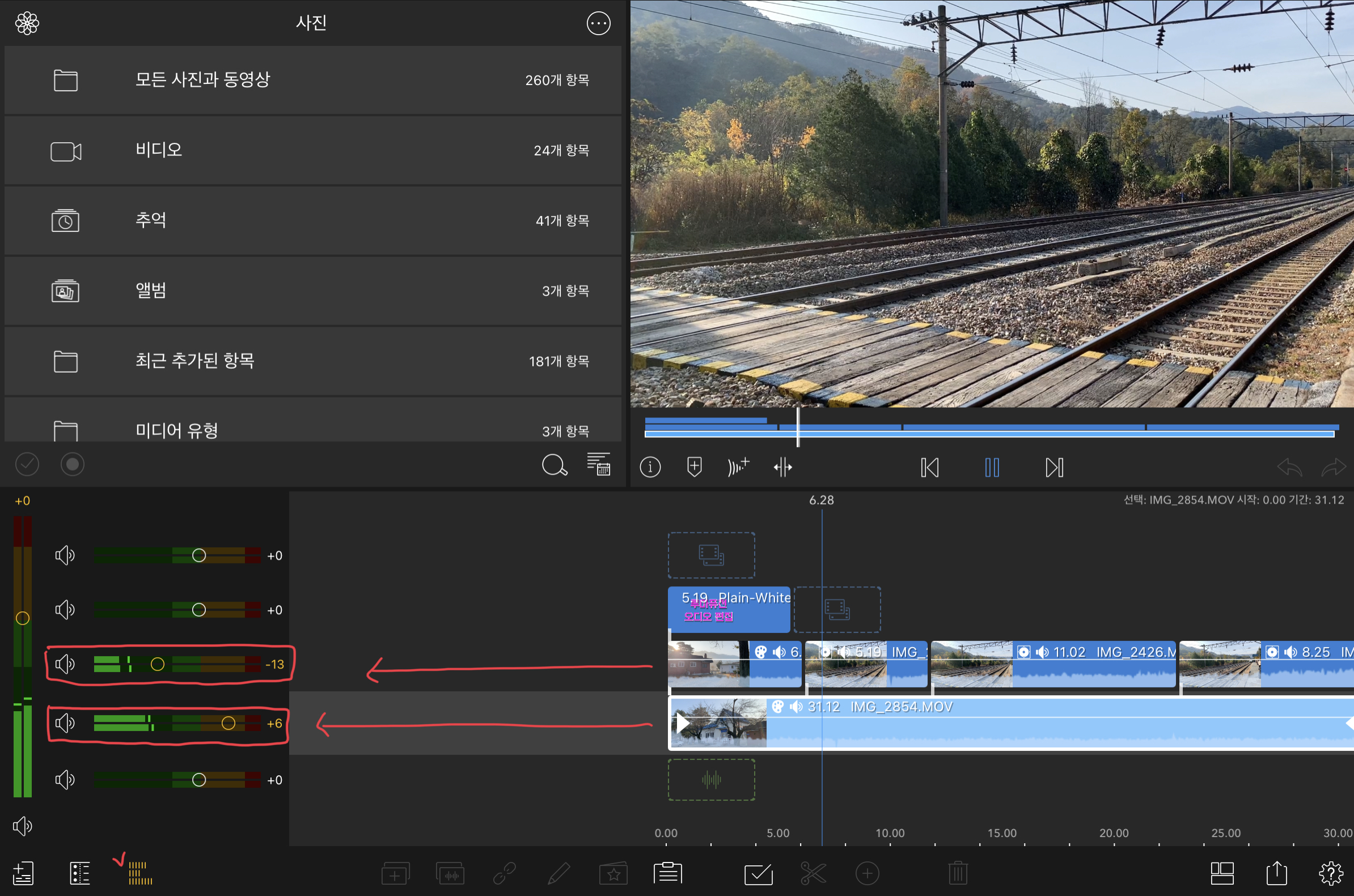Mute the -13 audio track speaker
This screenshot has width=1354, height=896.
coord(65,664)
